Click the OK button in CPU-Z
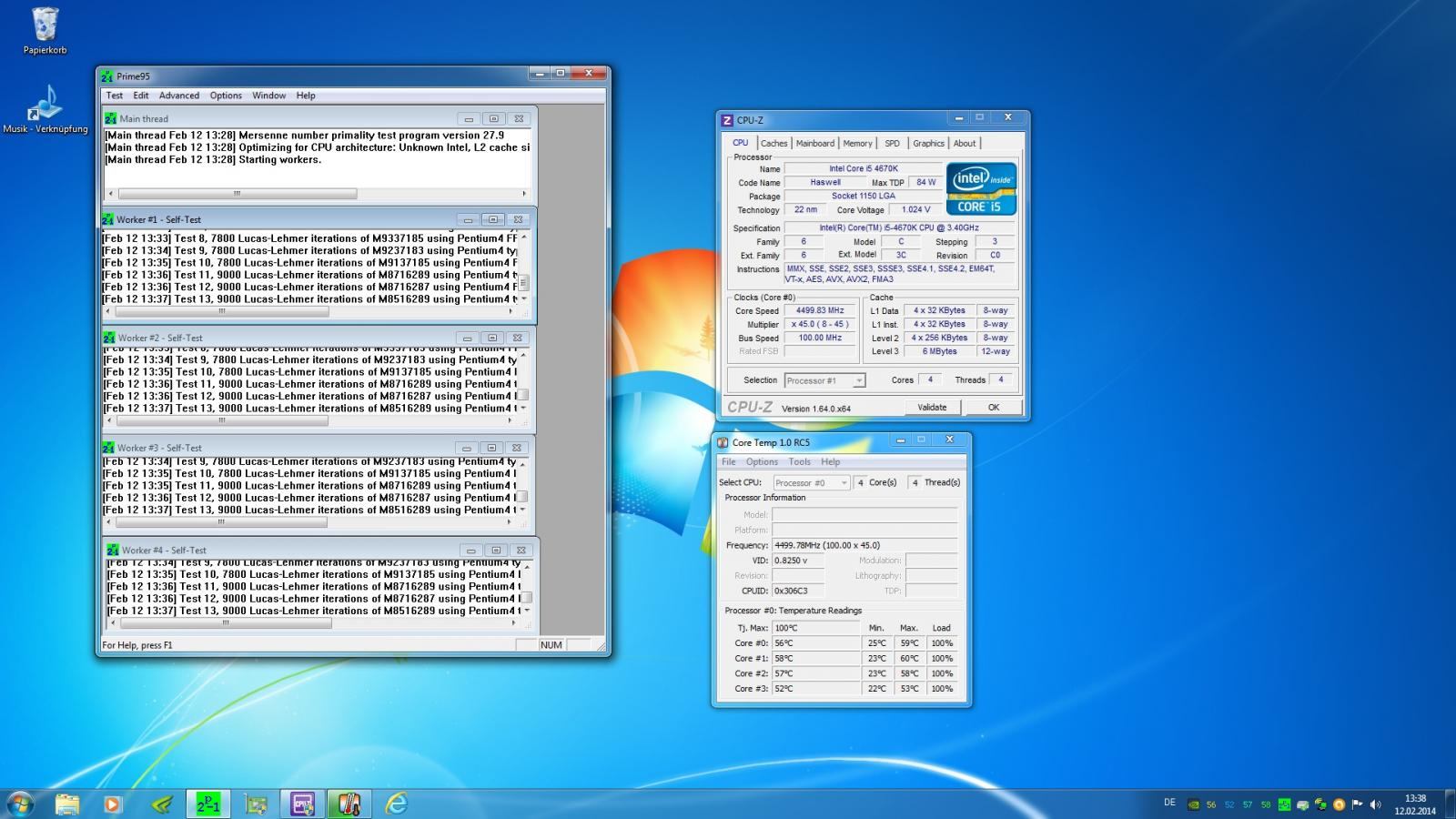Image resolution: width=1456 pixels, height=819 pixels. click(993, 407)
